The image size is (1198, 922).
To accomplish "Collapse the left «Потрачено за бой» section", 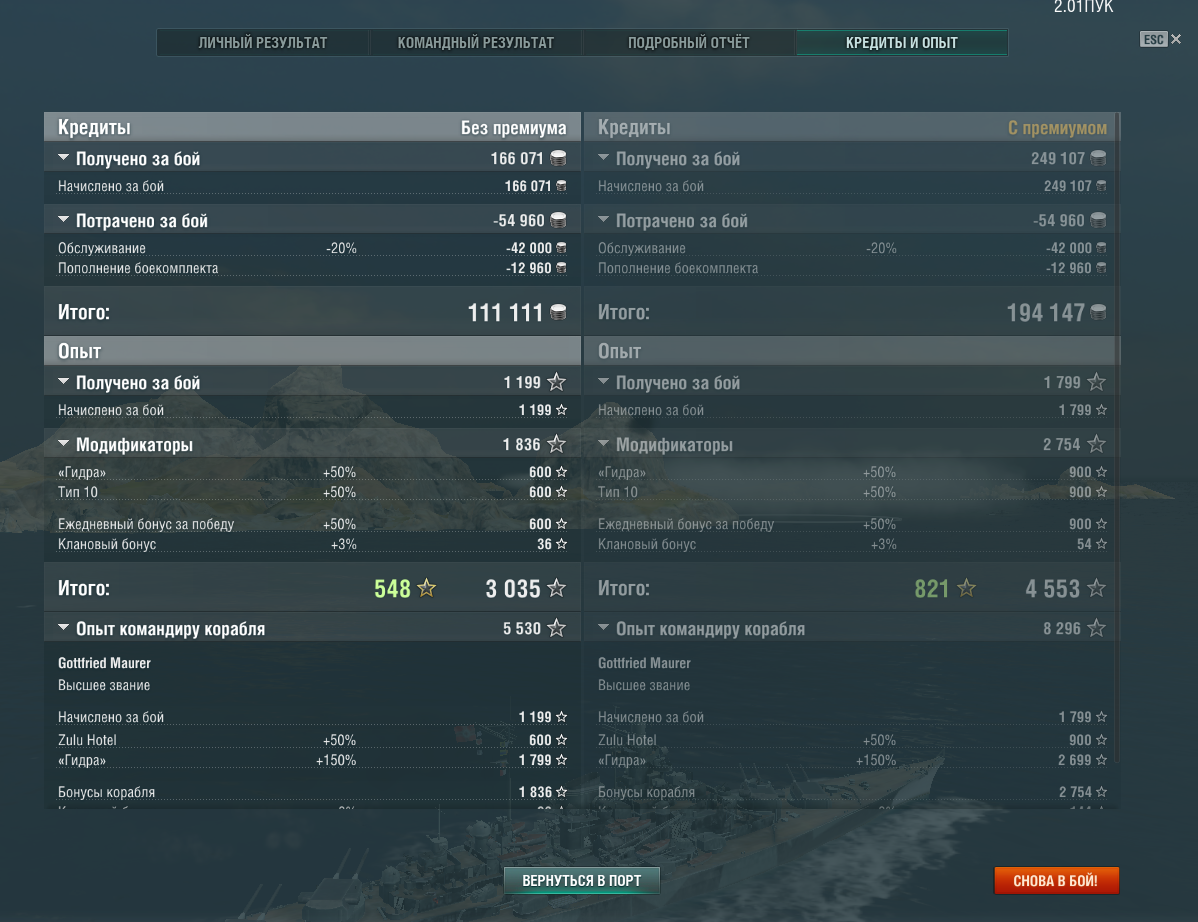I will pos(63,219).
